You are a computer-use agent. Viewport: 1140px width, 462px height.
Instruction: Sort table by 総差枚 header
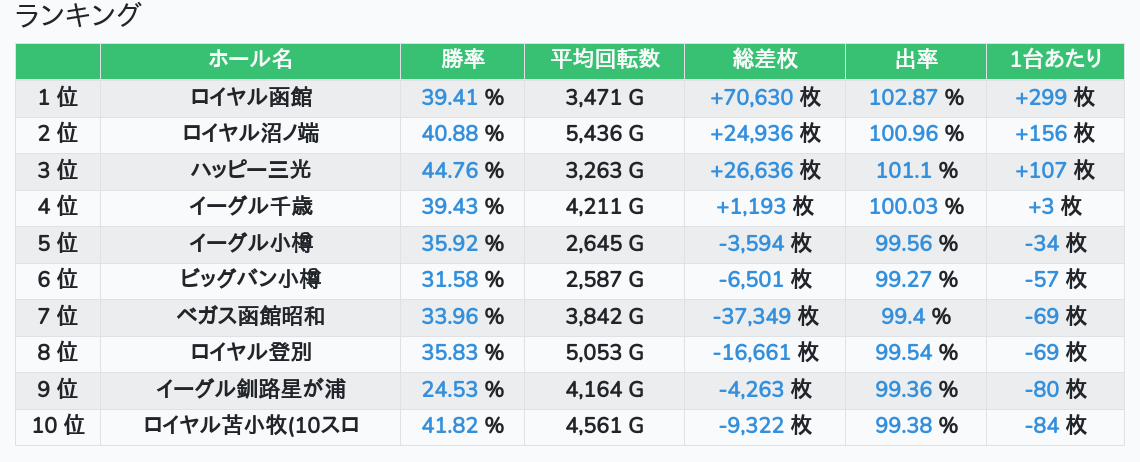tap(765, 60)
